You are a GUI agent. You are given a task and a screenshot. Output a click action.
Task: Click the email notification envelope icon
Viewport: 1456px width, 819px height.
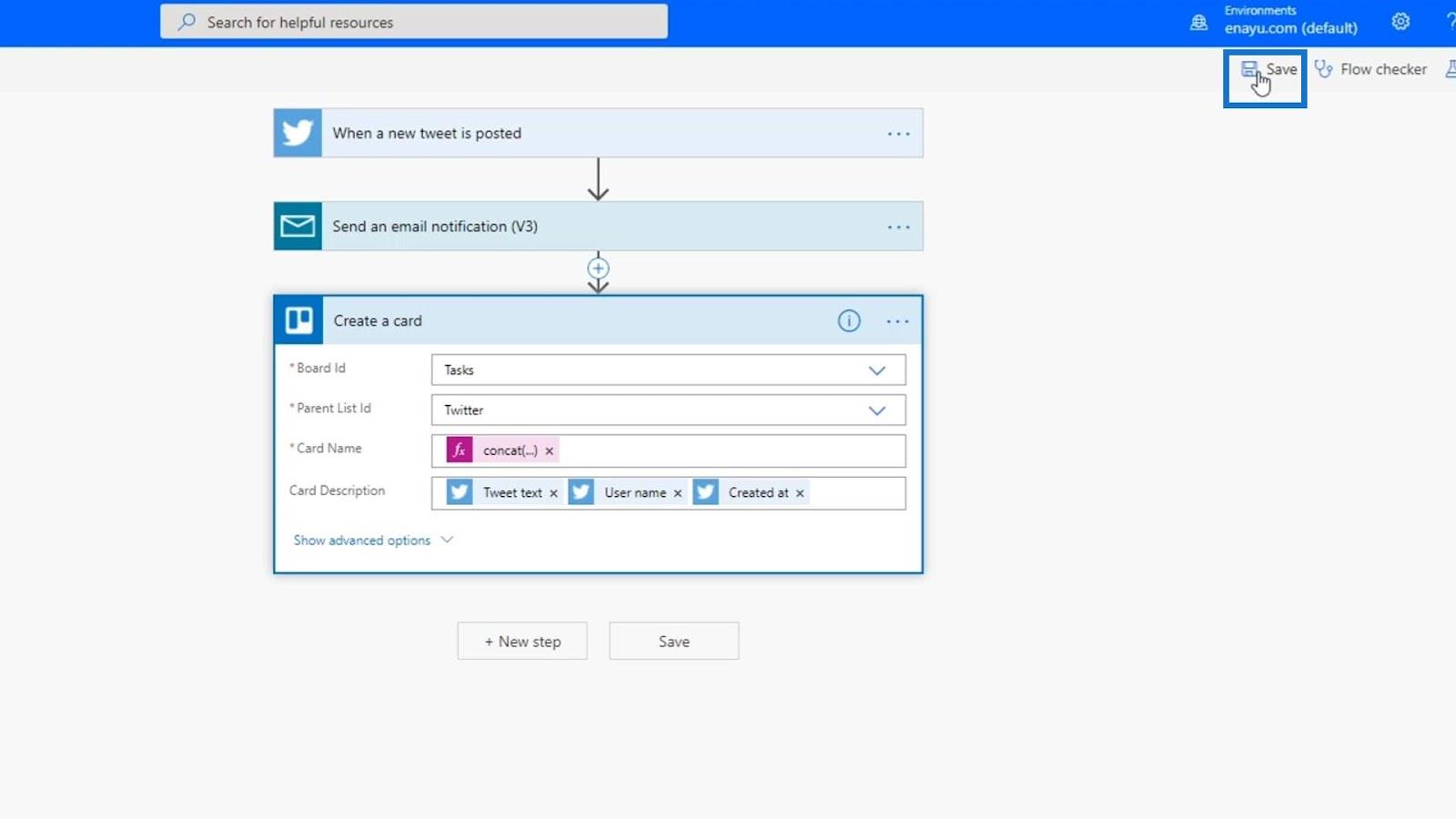click(298, 226)
